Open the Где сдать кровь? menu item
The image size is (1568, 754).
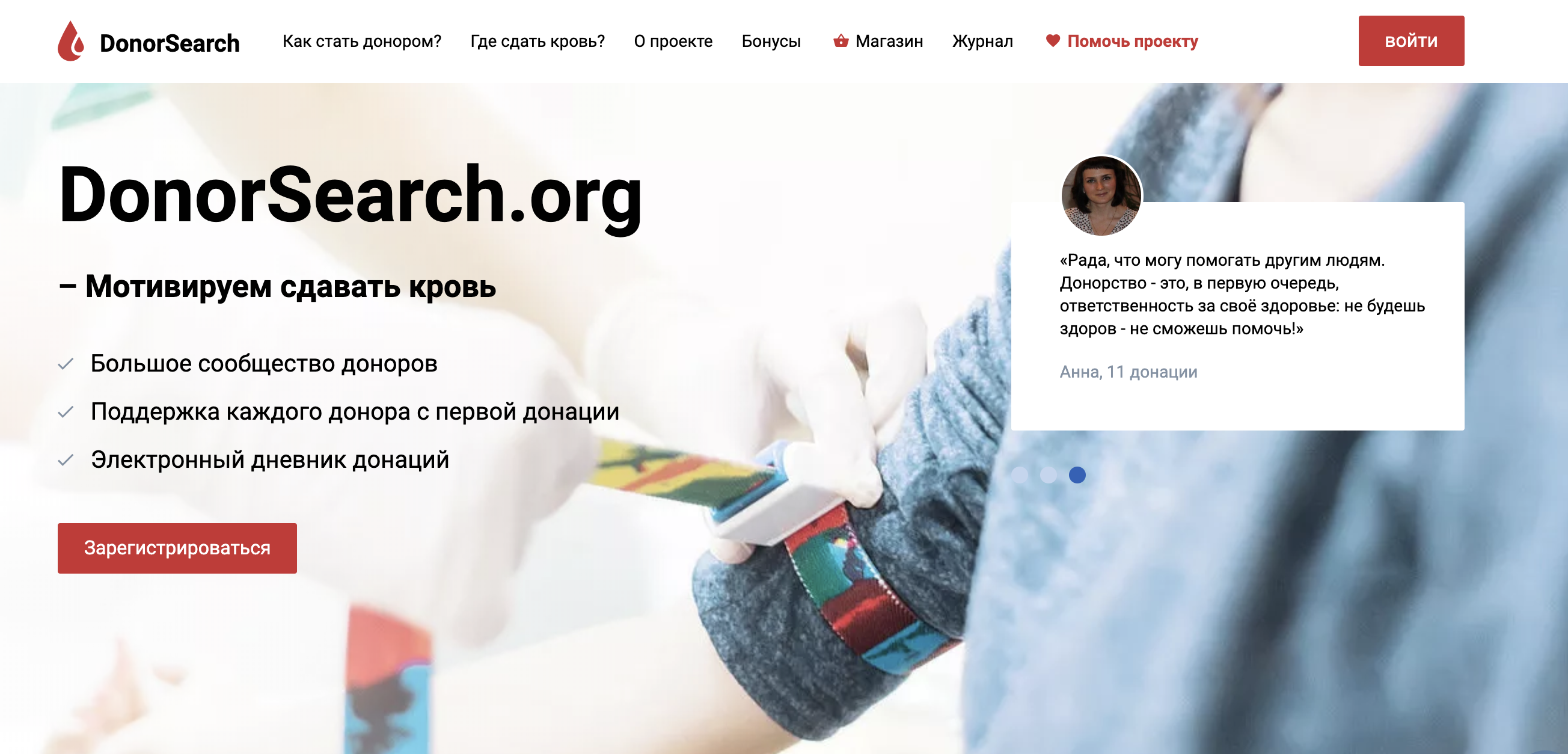tap(537, 41)
